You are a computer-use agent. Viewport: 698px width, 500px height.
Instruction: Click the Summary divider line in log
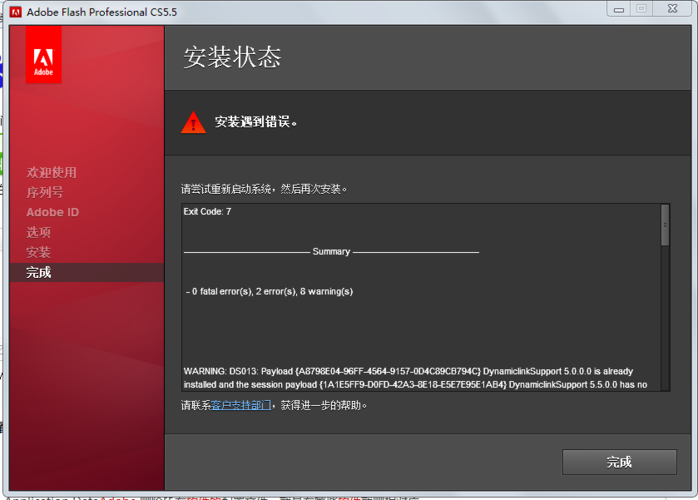click(x=331, y=252)
